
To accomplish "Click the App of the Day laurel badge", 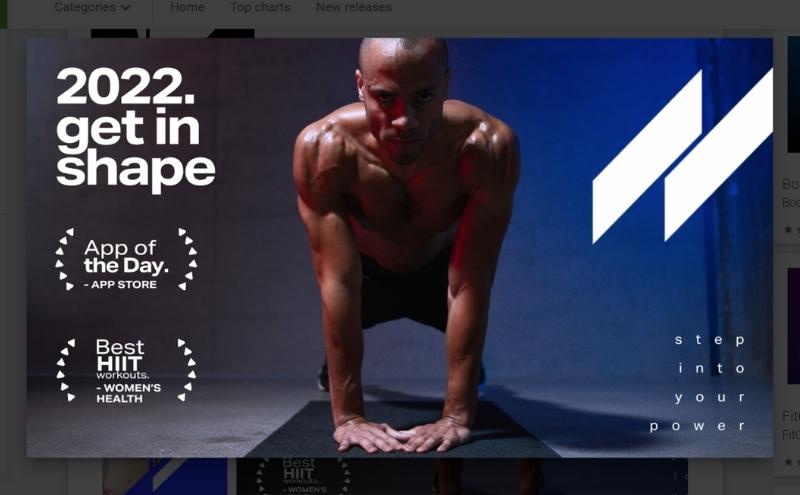I will click(x=126, y=260).
